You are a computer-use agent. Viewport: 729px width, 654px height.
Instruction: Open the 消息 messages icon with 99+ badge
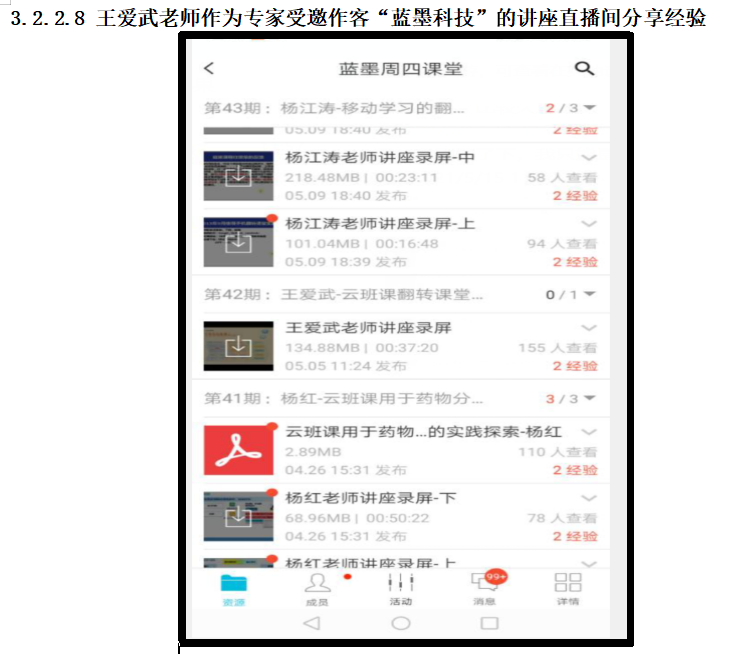486,588
